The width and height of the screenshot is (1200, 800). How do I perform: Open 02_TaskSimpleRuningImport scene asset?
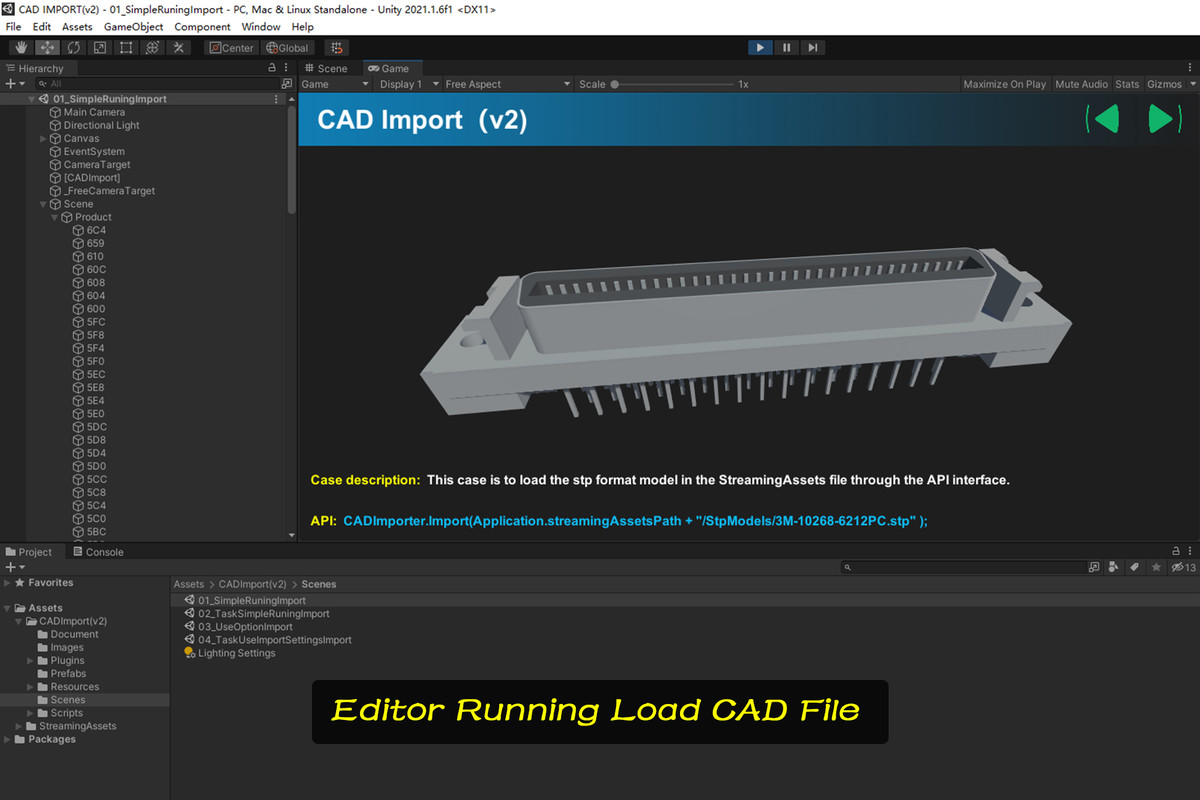point(256,614)
